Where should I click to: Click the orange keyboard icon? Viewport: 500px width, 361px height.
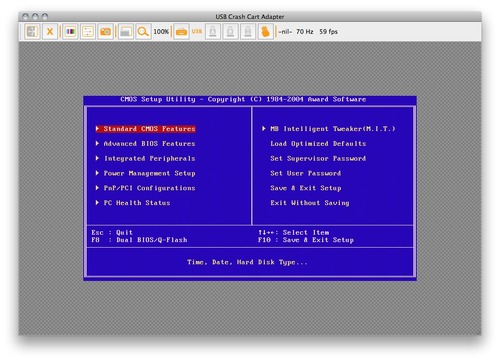[x=181, y=32]
